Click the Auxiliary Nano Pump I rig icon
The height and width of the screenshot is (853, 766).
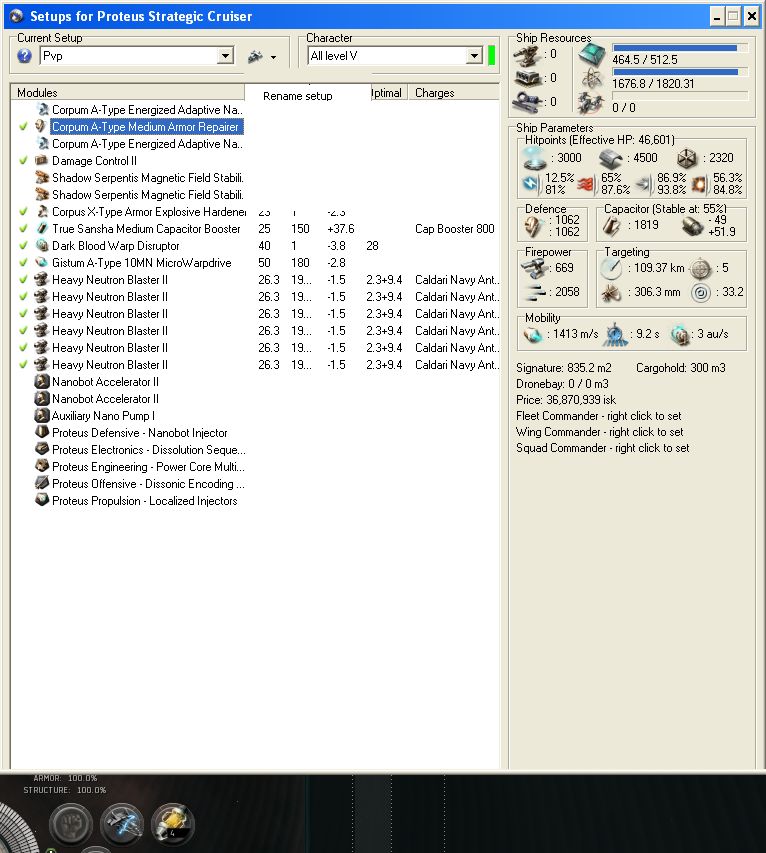(x=41, y=416)
